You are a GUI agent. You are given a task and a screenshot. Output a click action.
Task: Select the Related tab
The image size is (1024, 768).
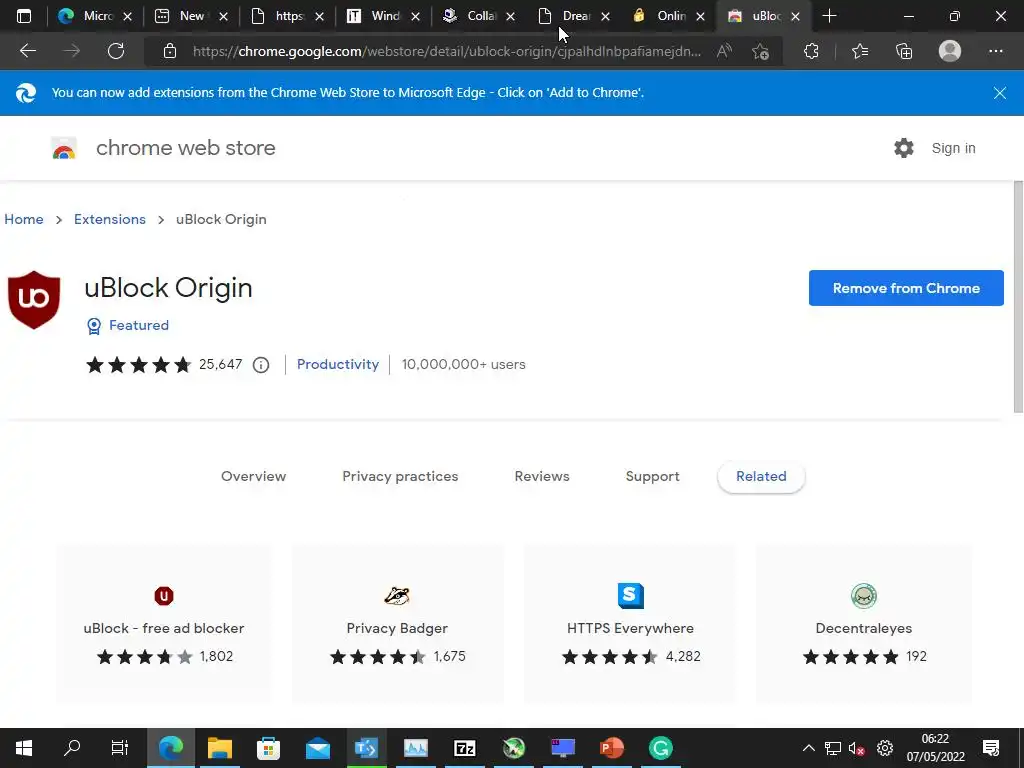click(x=761, y=476)
